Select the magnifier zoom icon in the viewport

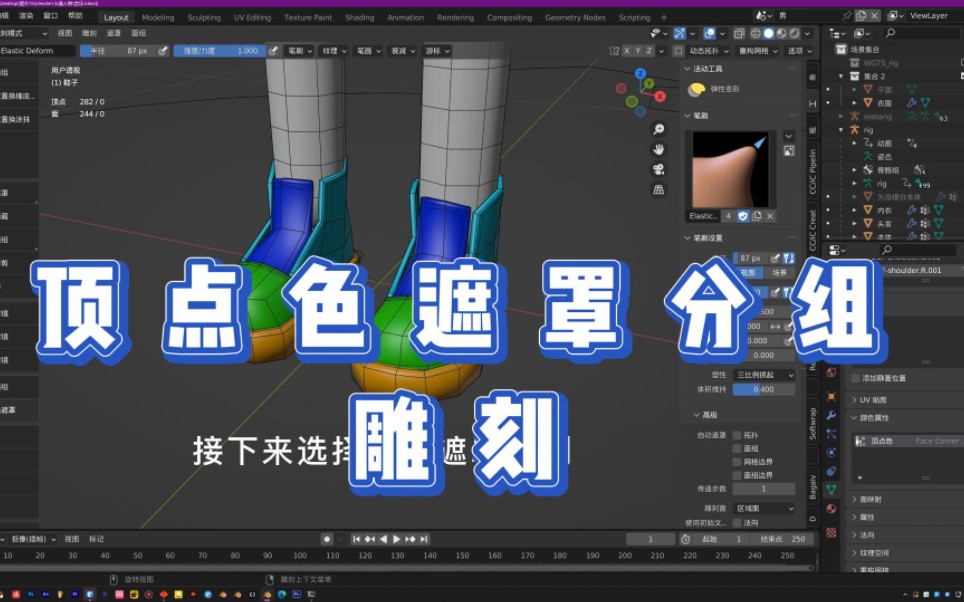pyautogui.click(x=658, y=129)
